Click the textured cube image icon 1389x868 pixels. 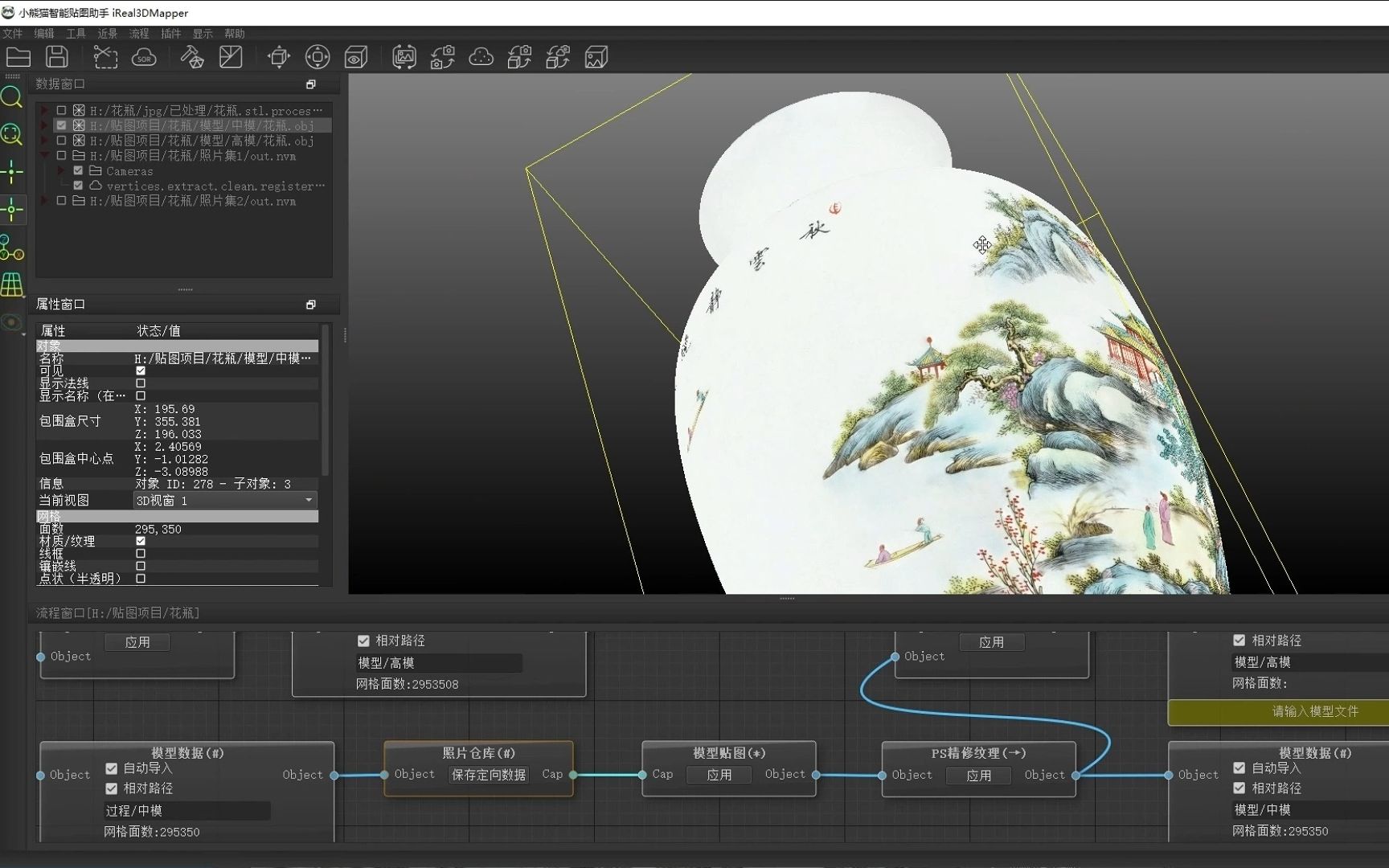click(596, 57)
